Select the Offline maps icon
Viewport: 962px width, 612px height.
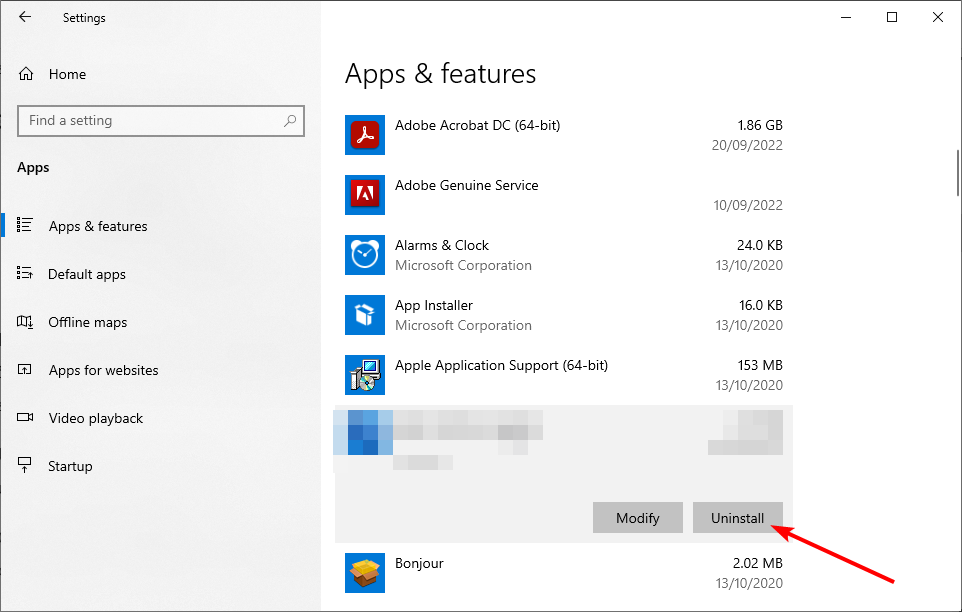(25, 321)
